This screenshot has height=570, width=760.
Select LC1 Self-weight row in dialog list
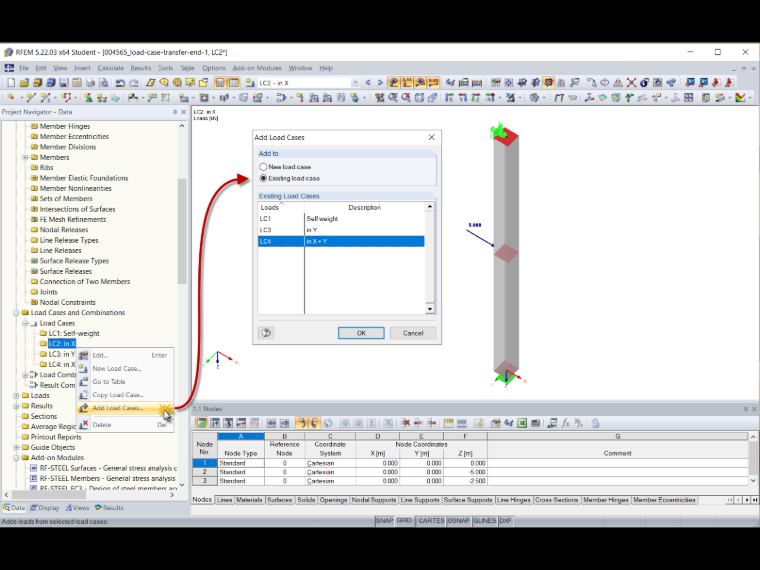pos(341,219)
